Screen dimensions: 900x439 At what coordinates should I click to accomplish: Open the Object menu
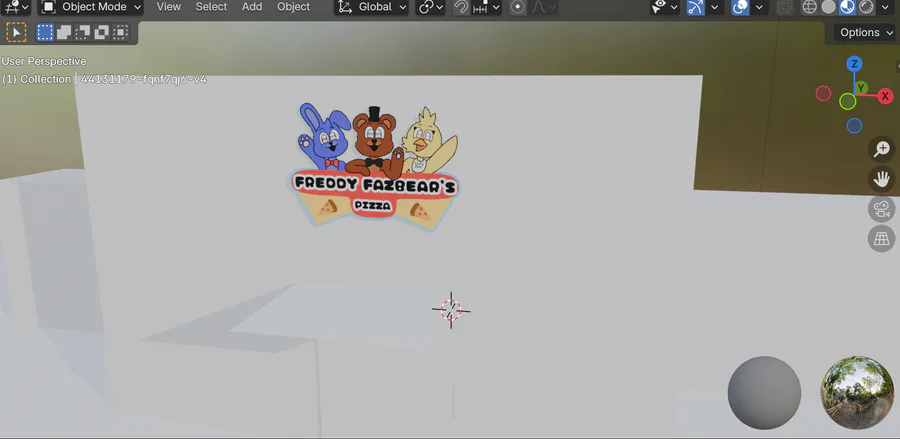[293, 7]
